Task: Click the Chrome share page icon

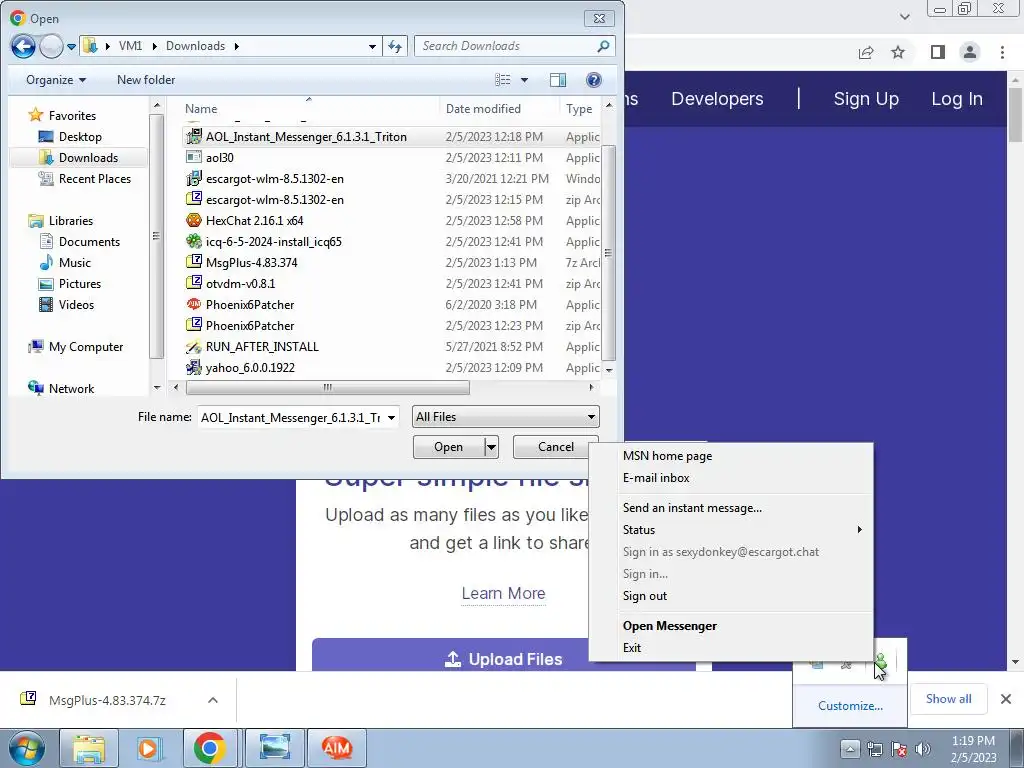Action: 866,52
